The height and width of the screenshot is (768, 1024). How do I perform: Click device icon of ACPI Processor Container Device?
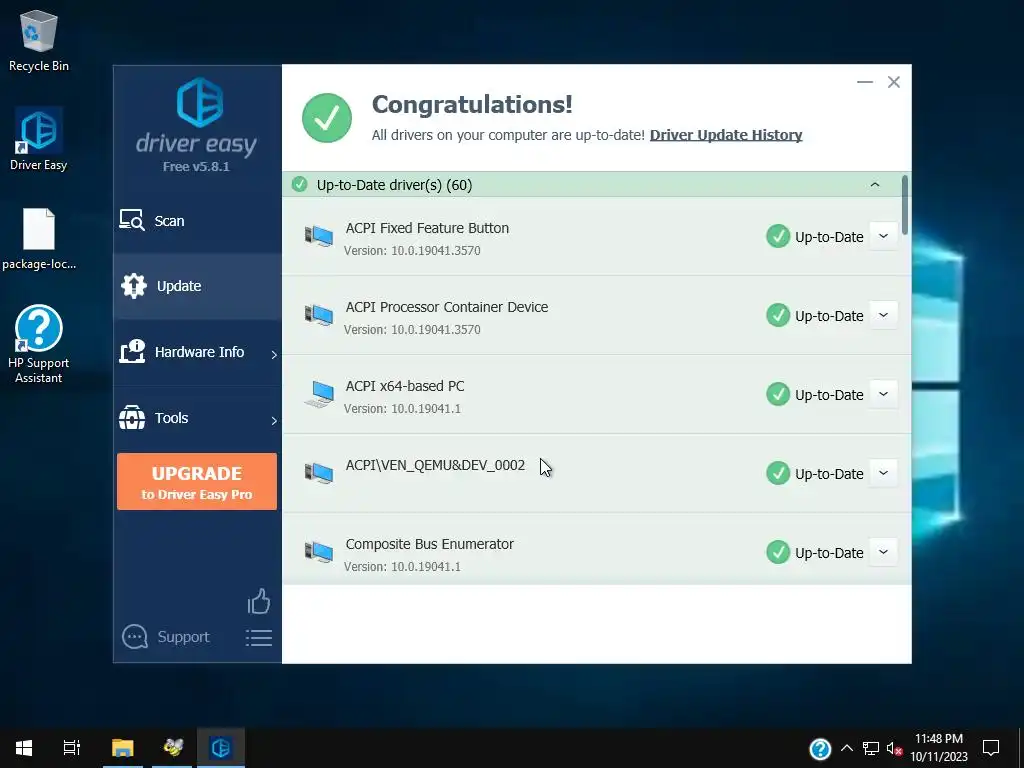click(319, 315)
